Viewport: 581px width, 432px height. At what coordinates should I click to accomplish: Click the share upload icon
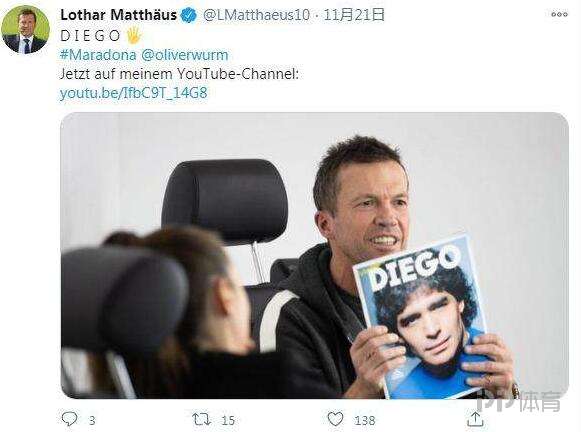point(475,419)
